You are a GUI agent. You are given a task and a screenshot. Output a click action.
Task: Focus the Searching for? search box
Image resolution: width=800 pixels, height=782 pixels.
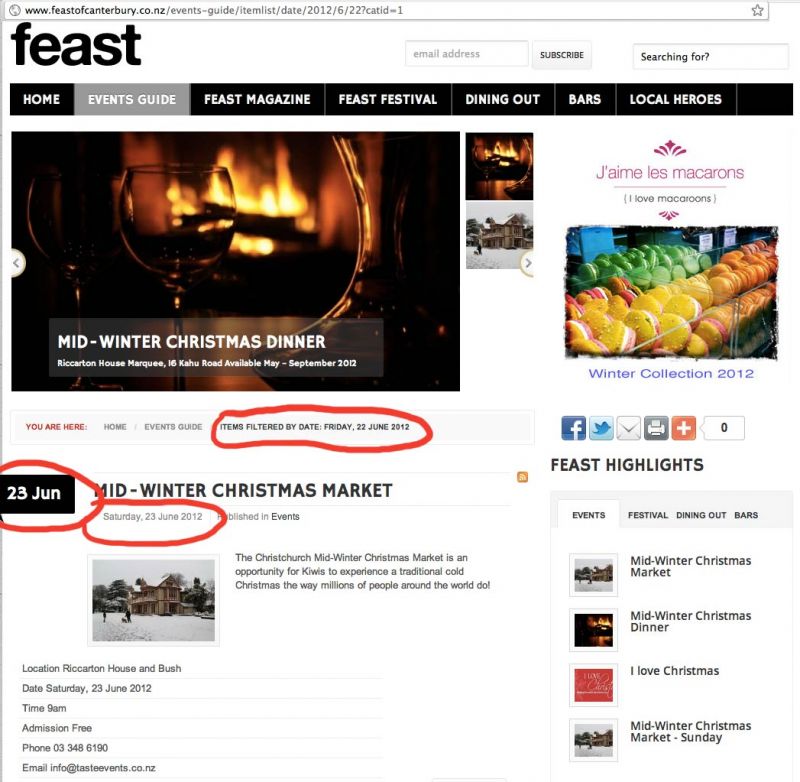pos(711,56)
